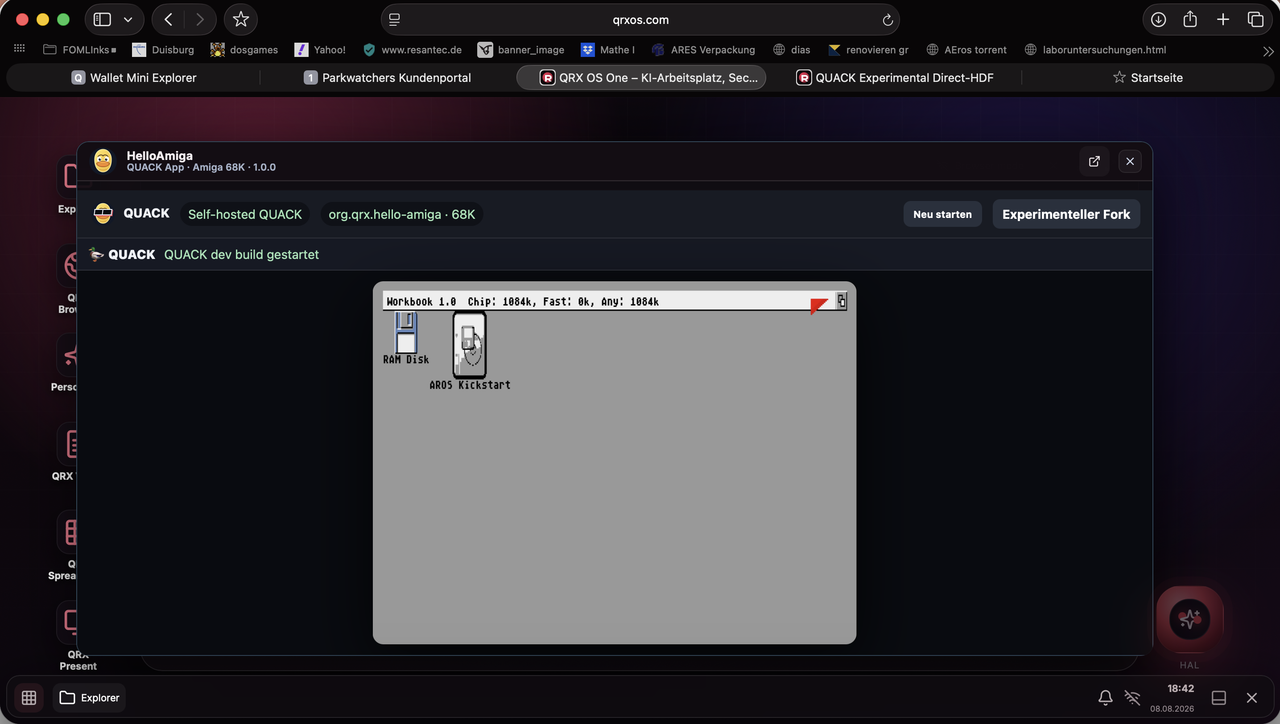This screenshot has height=724, width=1280.
Task: Open the dias bookmark
Action: [x=791, y=50]
